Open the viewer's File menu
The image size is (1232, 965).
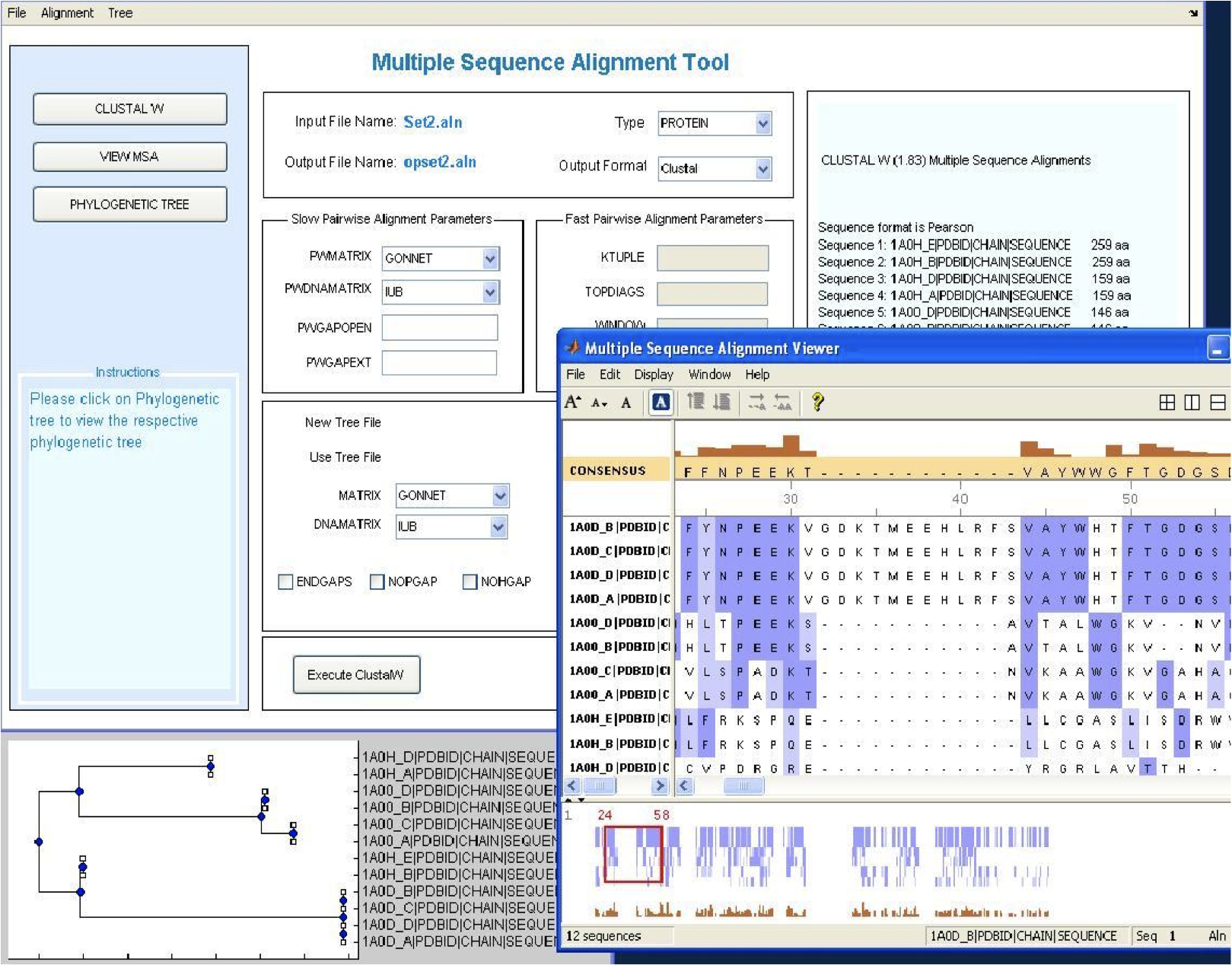[x=575, y=374]
